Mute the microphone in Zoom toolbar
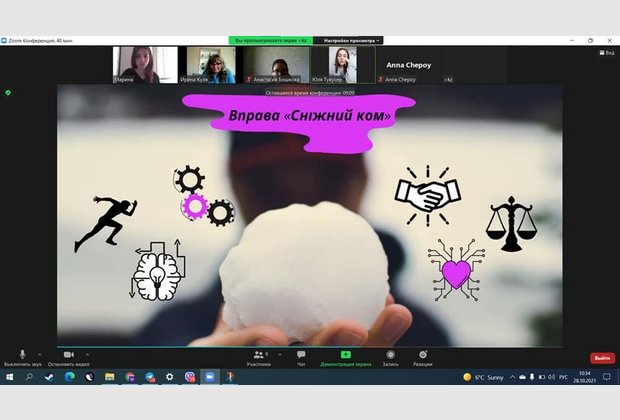 click(x=23, y=356)
